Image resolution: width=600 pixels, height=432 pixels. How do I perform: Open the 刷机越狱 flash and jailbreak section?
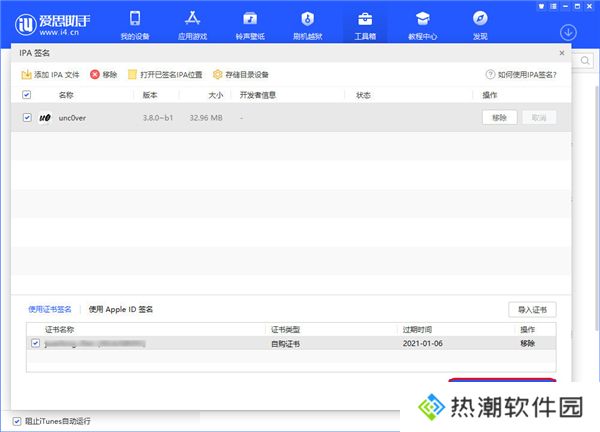tap(308, 25)
